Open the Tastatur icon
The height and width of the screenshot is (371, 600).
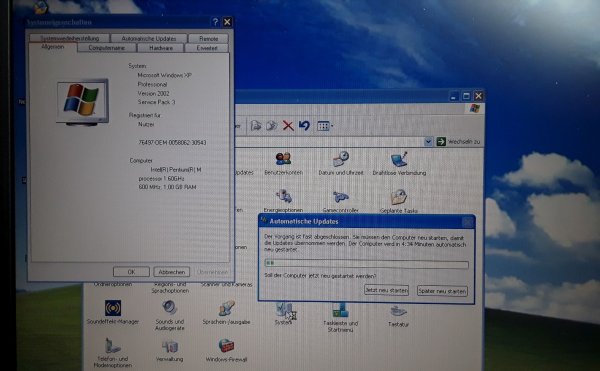[398, 316]
